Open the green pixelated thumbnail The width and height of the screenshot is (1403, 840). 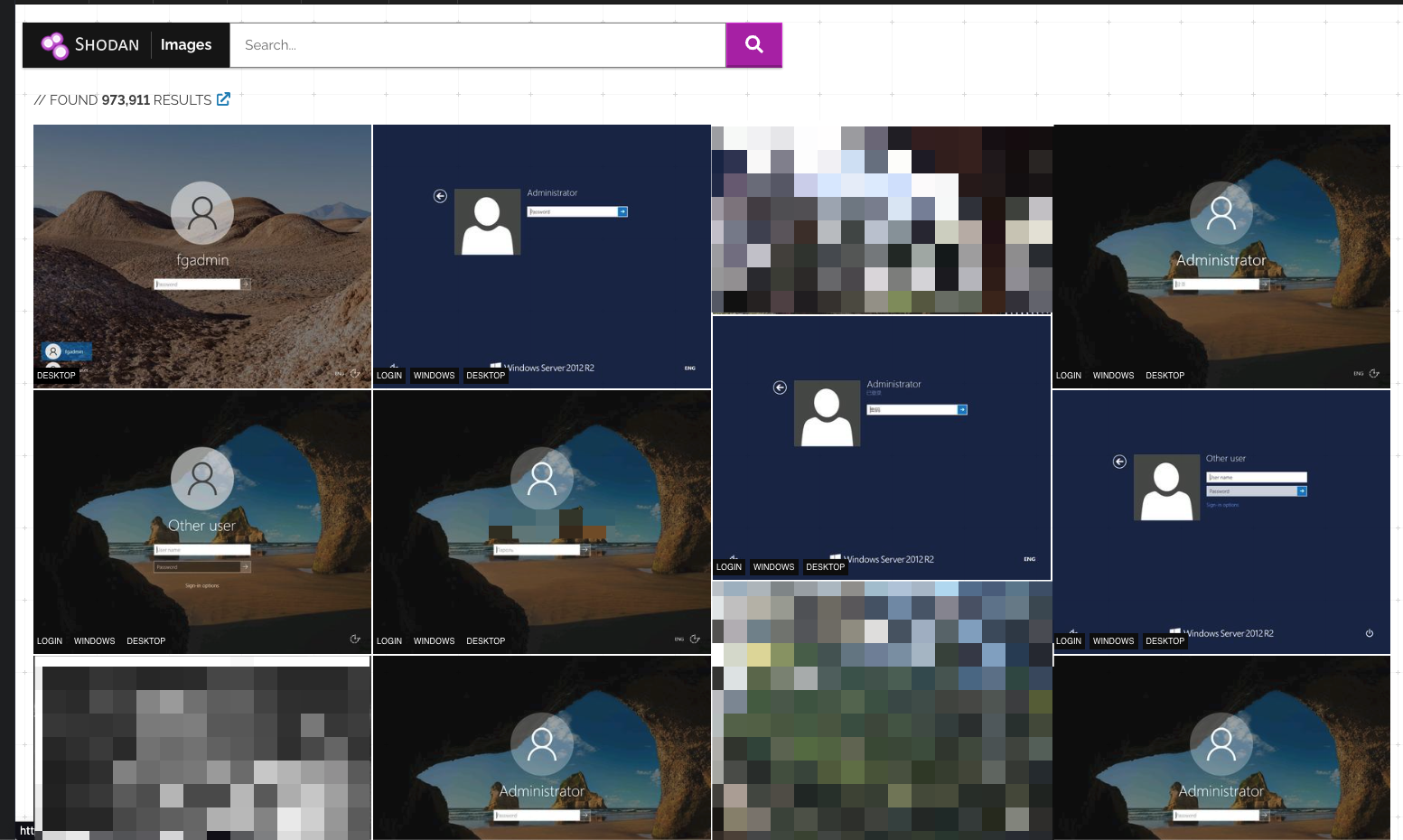click(883, 711)
